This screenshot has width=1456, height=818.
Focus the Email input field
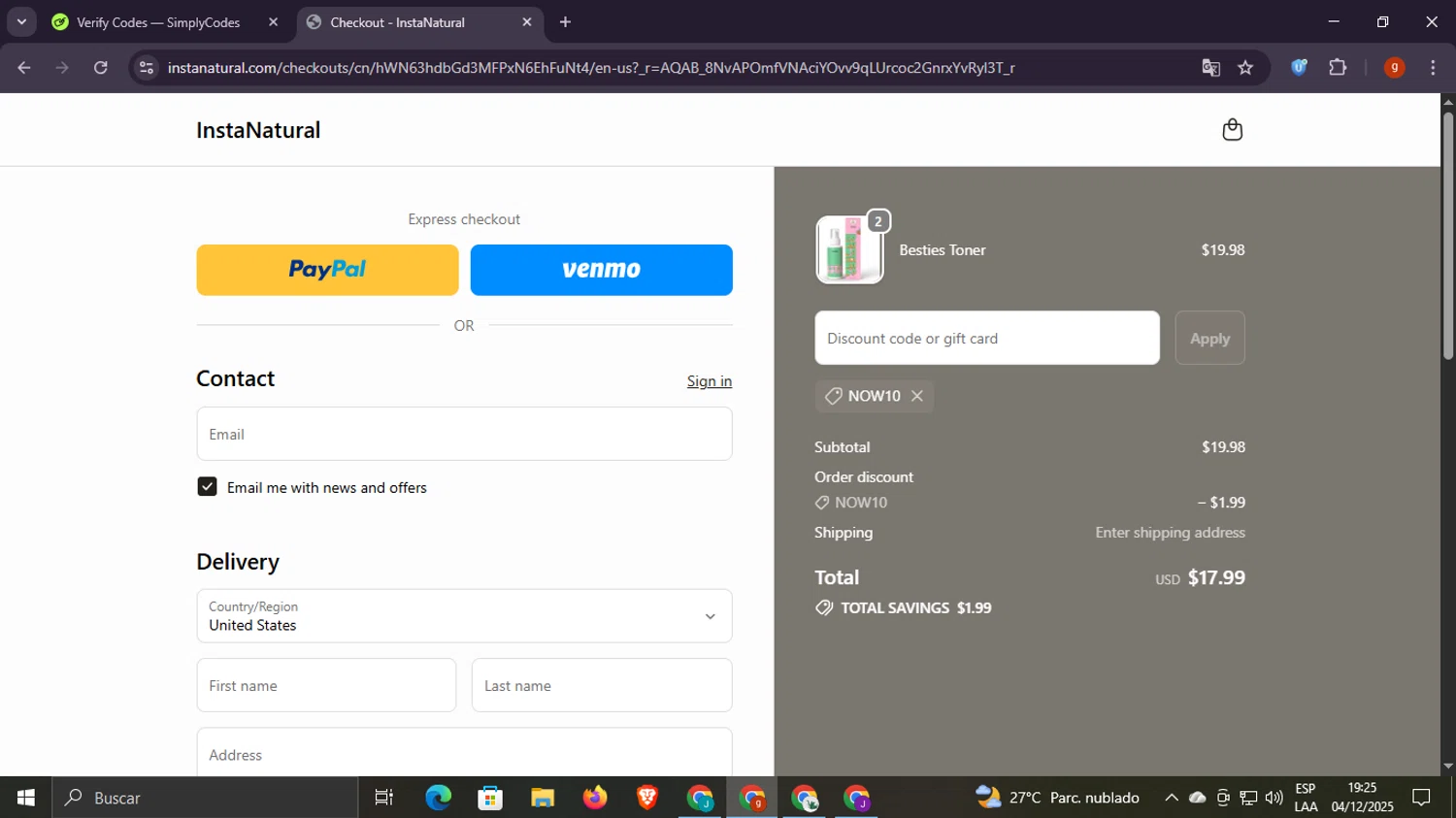(x=464, y=434)
